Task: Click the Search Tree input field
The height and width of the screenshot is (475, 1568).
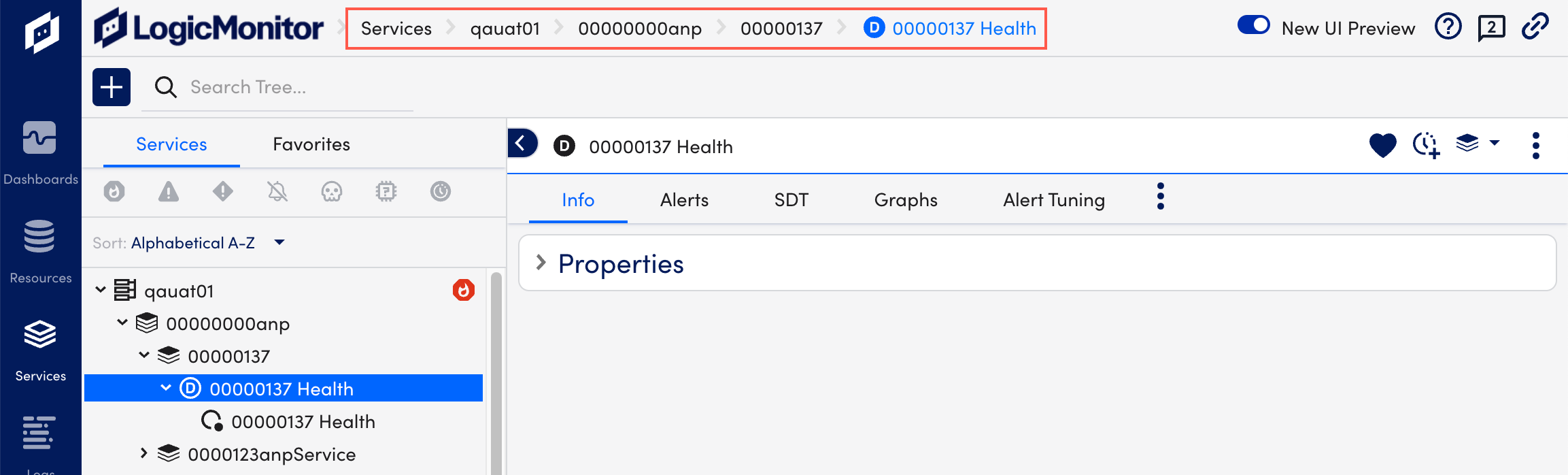Action: click(x=277, y=87)
